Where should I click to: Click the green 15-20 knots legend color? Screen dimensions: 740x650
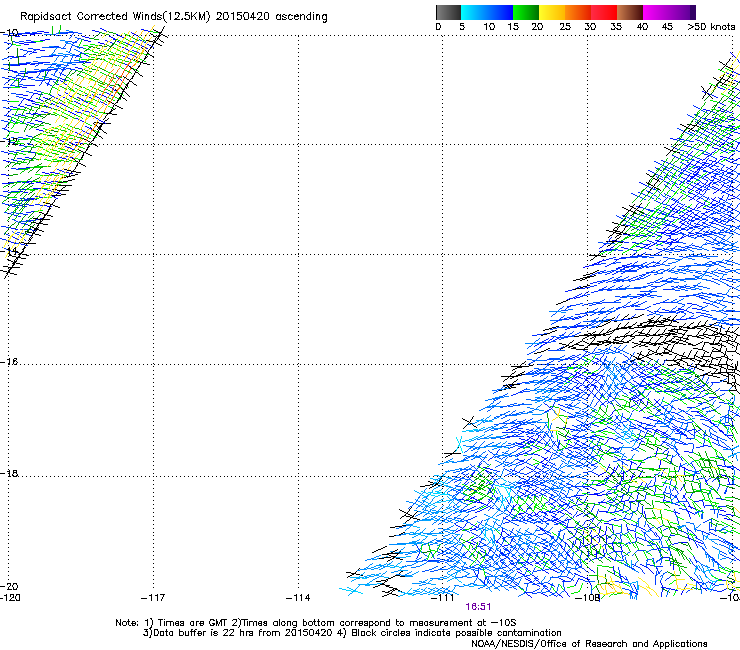(x=526, y=12)
